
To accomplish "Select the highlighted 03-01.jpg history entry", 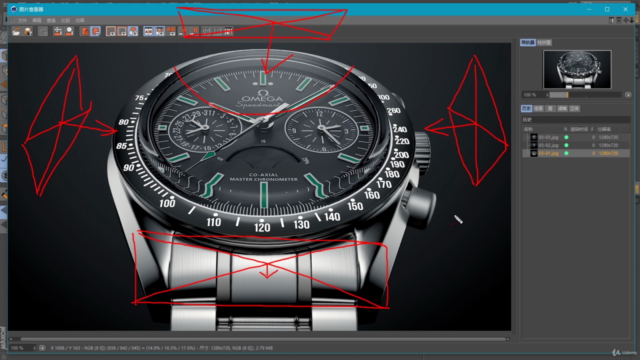I will (576, 153).
